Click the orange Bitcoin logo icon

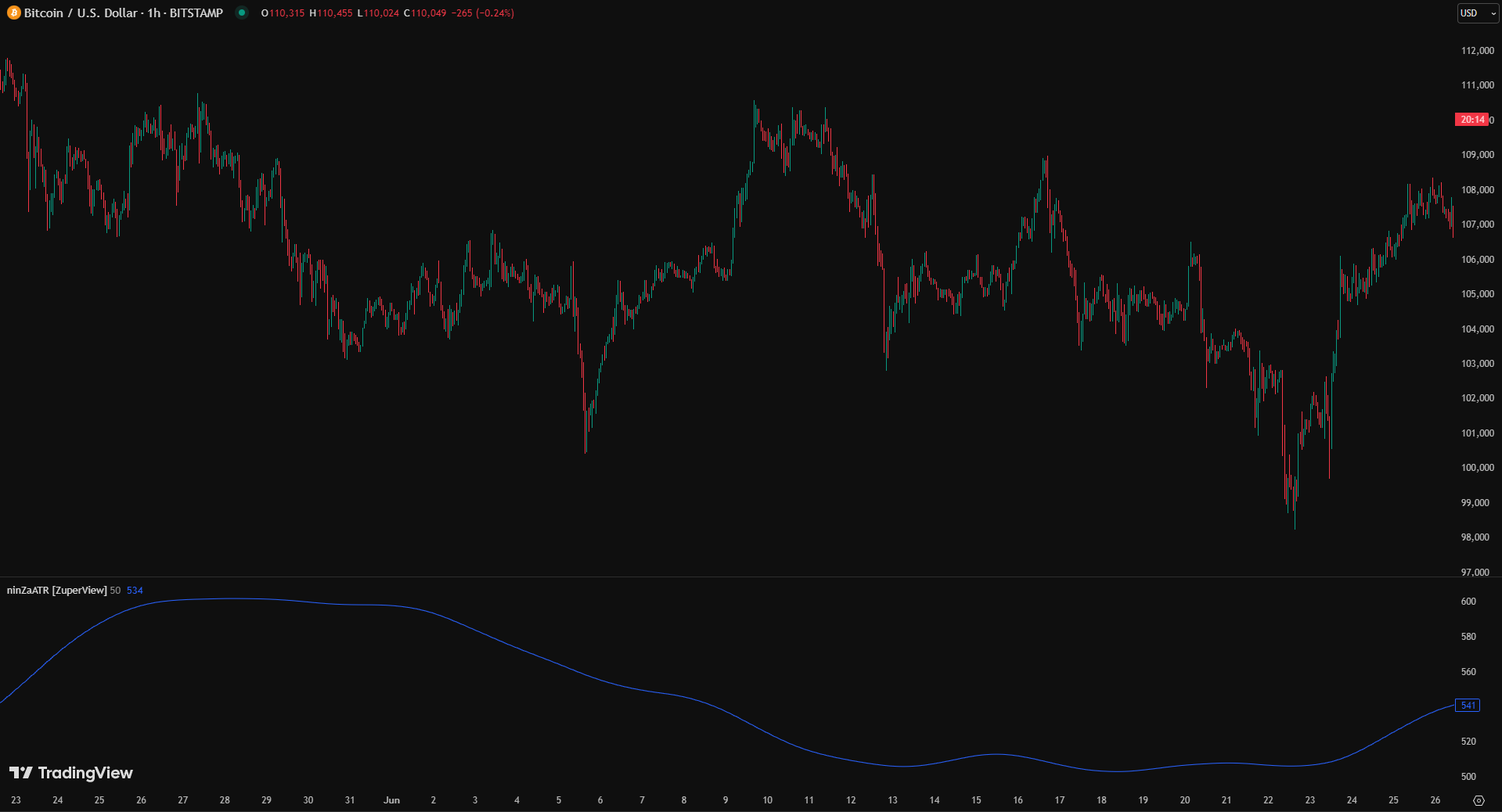tap(14, 13)
